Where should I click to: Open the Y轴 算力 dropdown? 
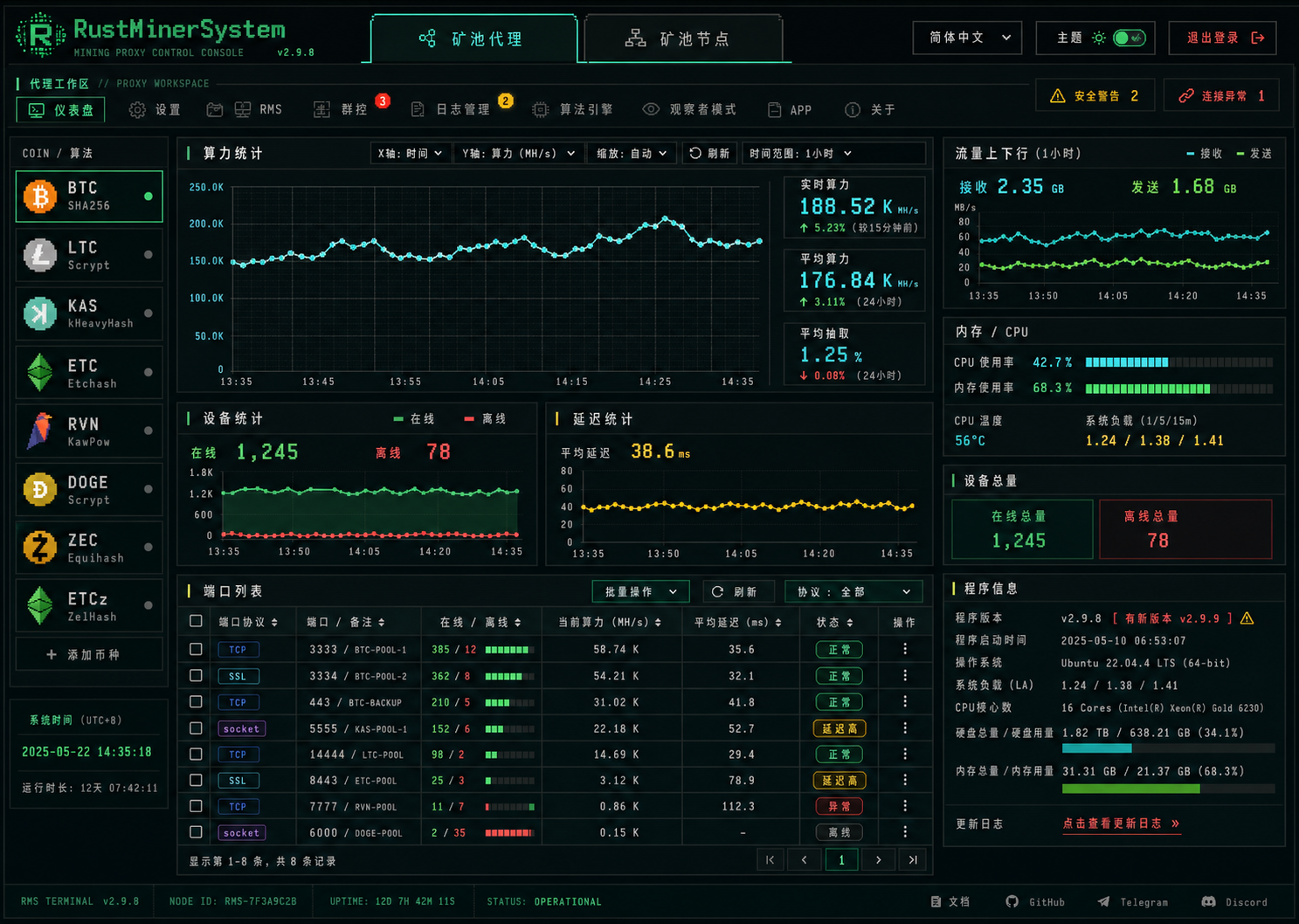tap(518, 153)
